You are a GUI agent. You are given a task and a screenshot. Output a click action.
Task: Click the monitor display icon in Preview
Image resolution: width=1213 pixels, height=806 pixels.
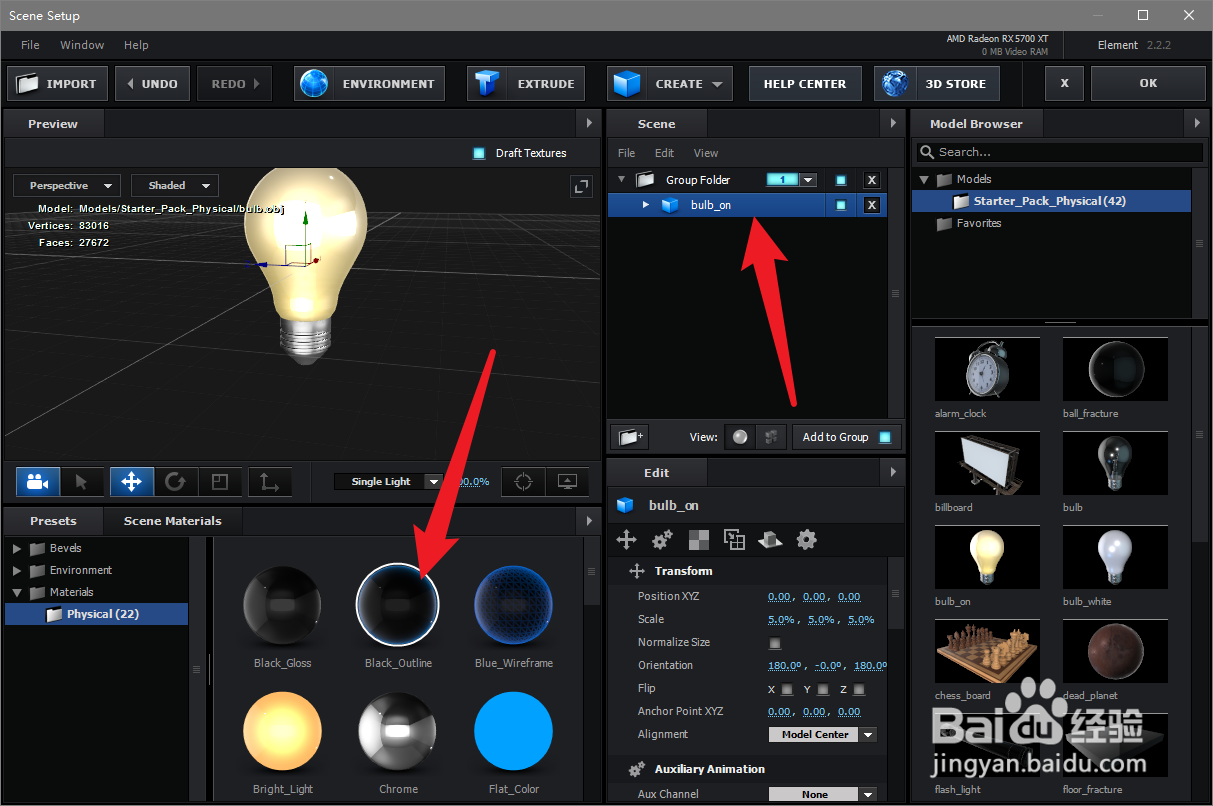567,482
